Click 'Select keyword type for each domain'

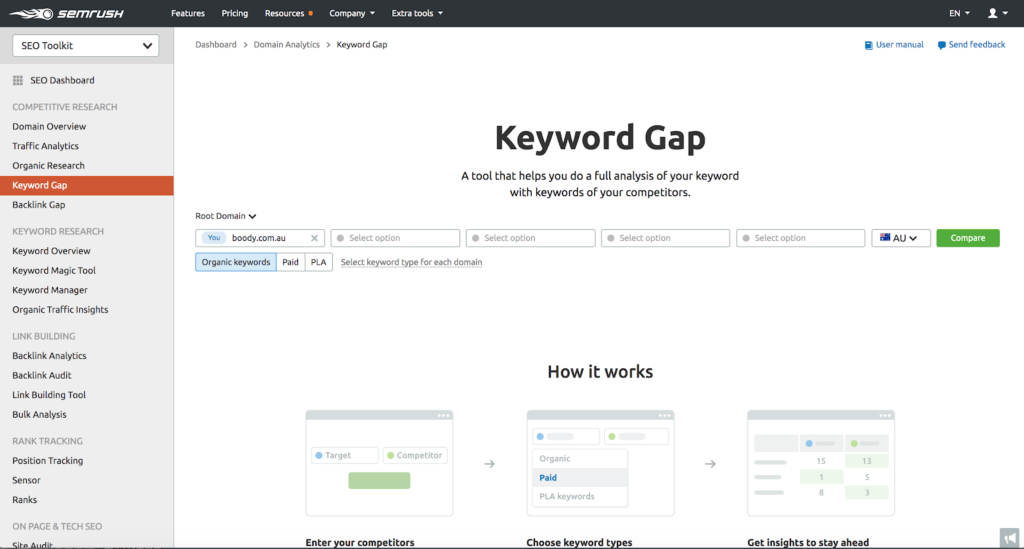click(x=411, y=262)
